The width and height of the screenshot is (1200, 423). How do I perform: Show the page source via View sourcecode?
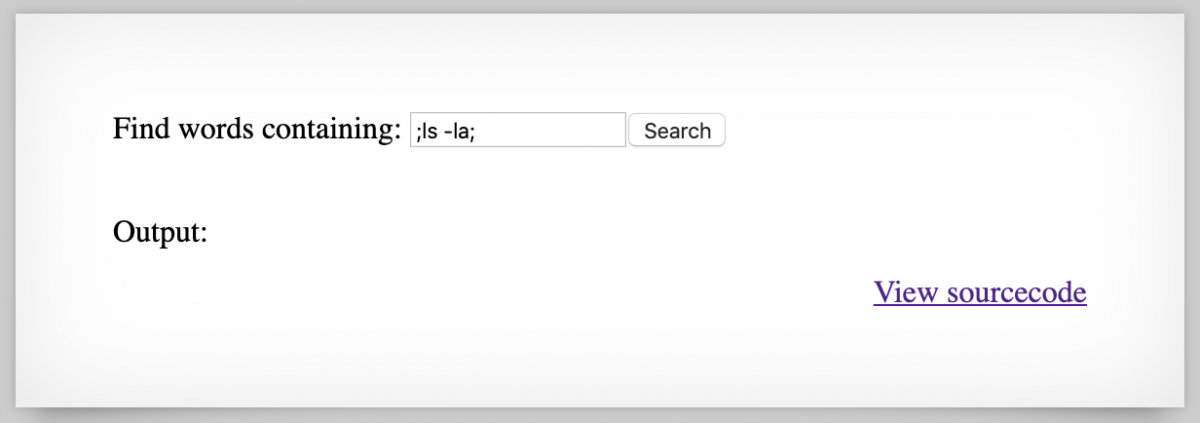[x=979, y=292]
